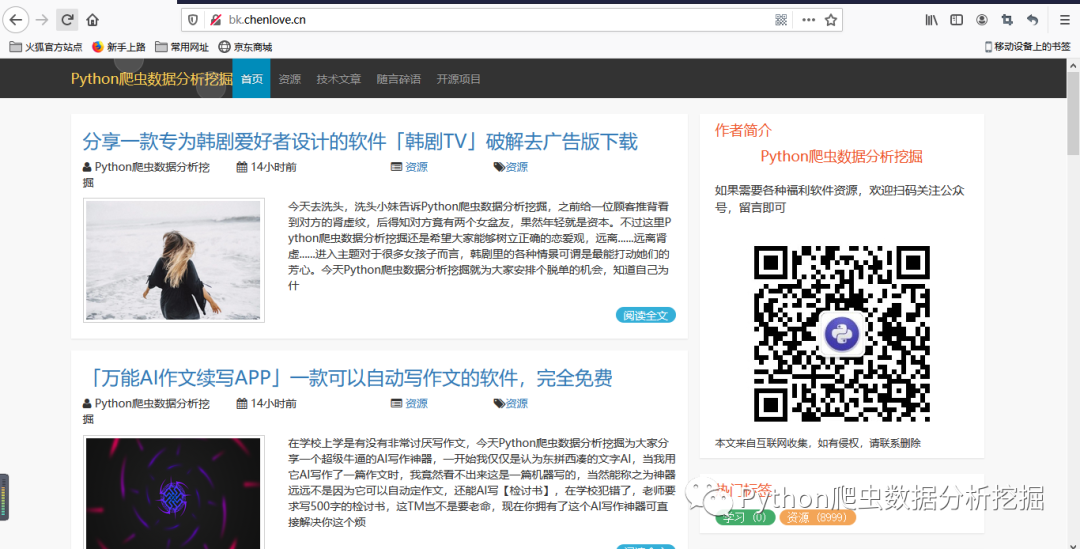This screenshot has width=1080, height=549.
Task: Click the insecure connection padlock icon
Action: coord(216,20)
